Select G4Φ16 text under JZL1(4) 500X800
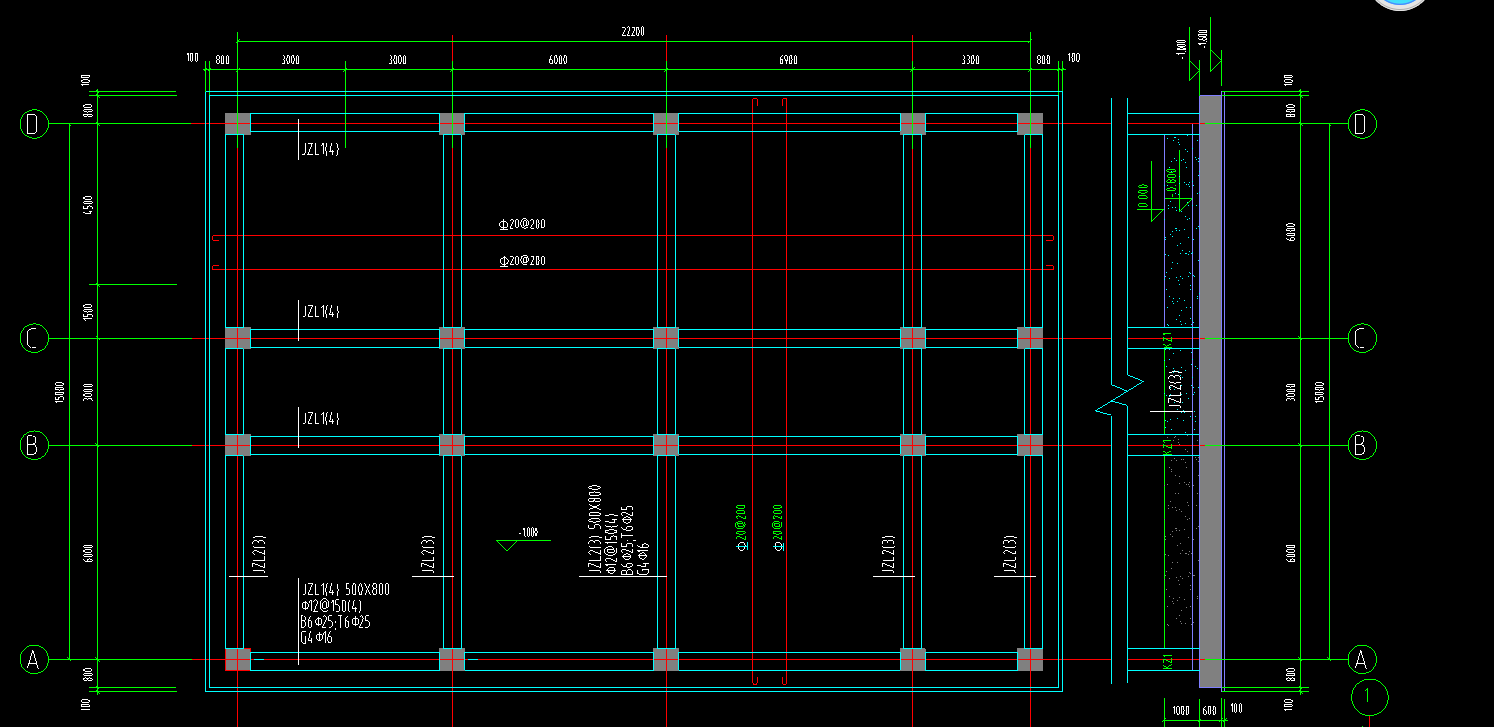The height and width of the screenshot is (727, 1494). 316,638
